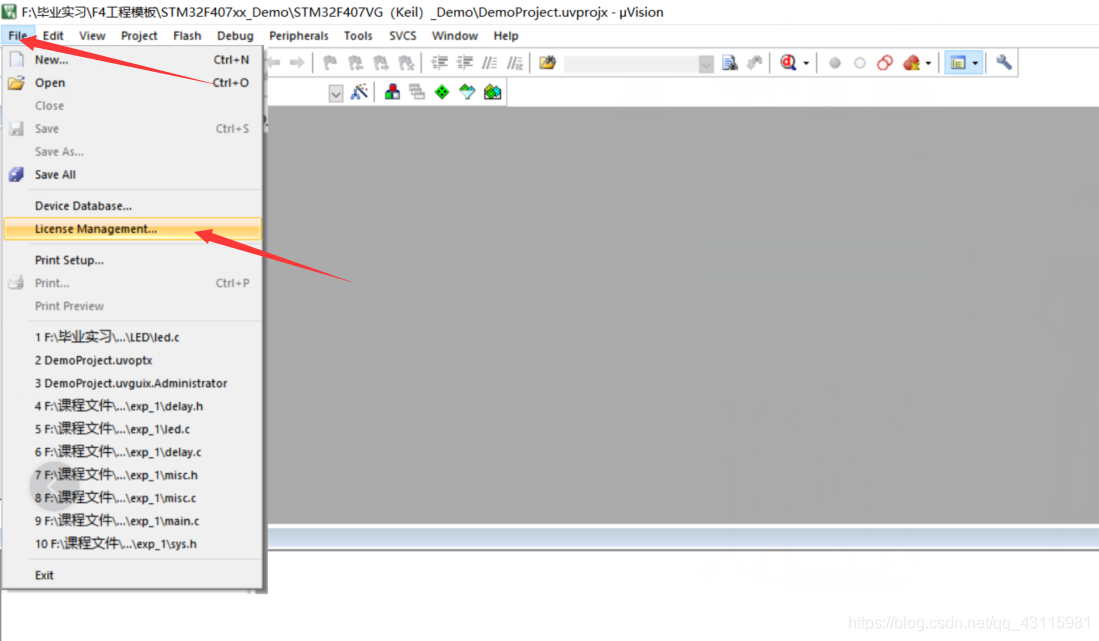
Task: Open the Help menu
Action: [505, 36]
